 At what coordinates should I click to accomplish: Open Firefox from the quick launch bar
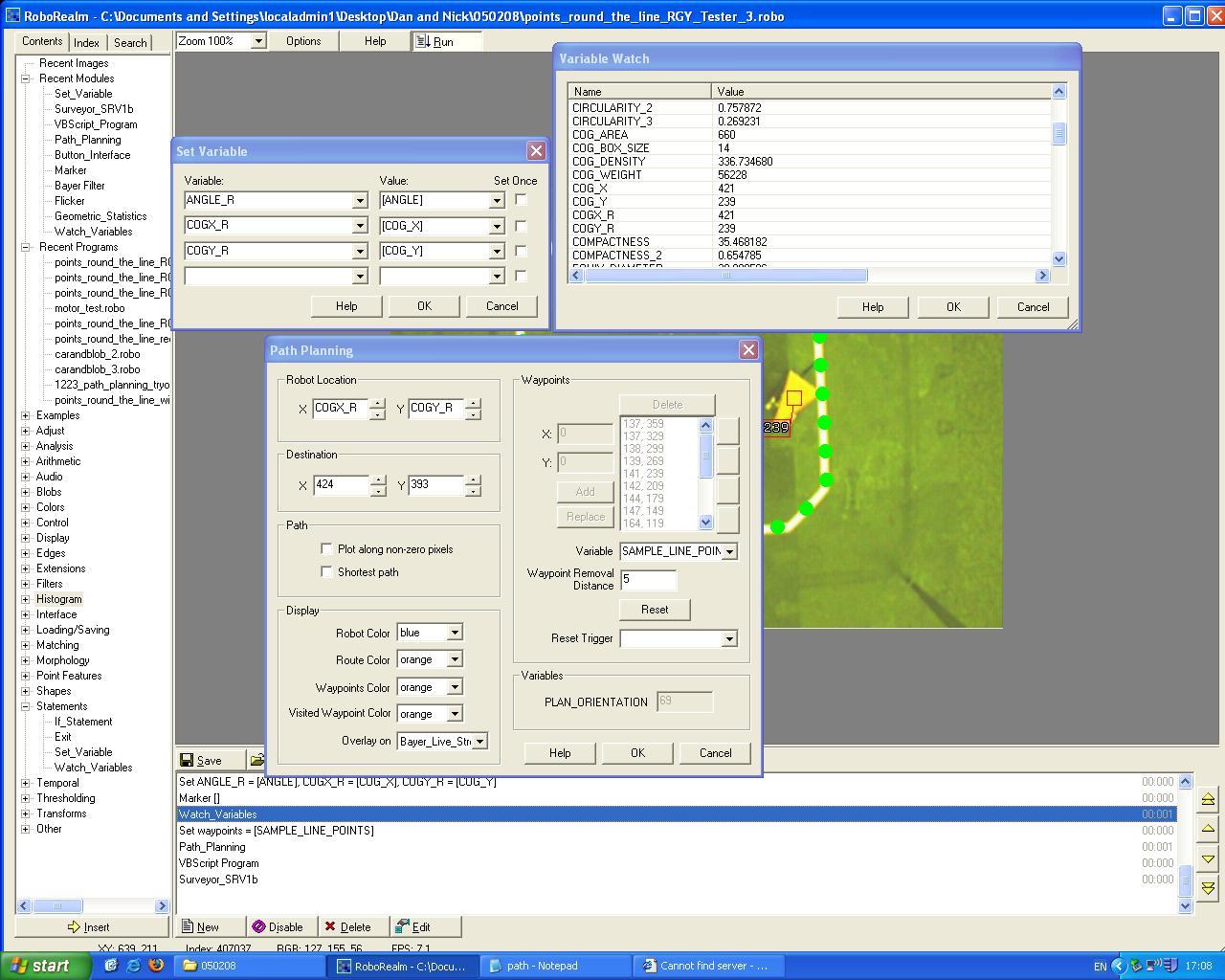point(156,966)
